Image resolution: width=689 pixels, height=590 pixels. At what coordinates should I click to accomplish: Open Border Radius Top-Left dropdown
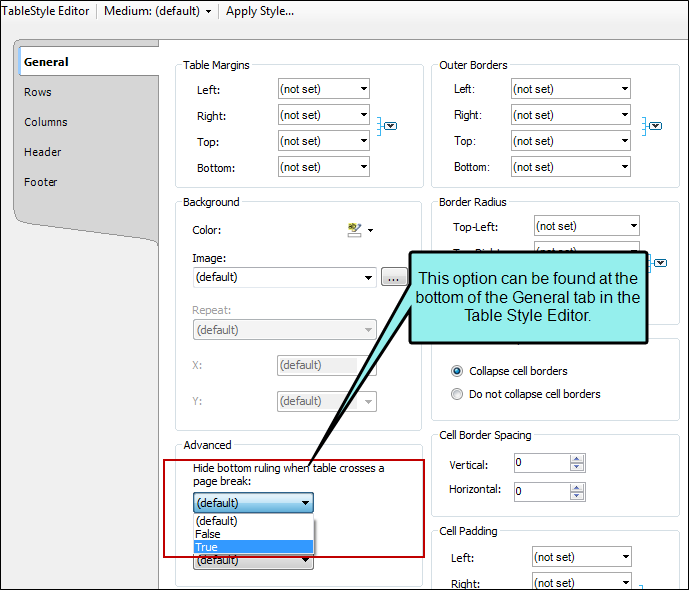[587, 226]
